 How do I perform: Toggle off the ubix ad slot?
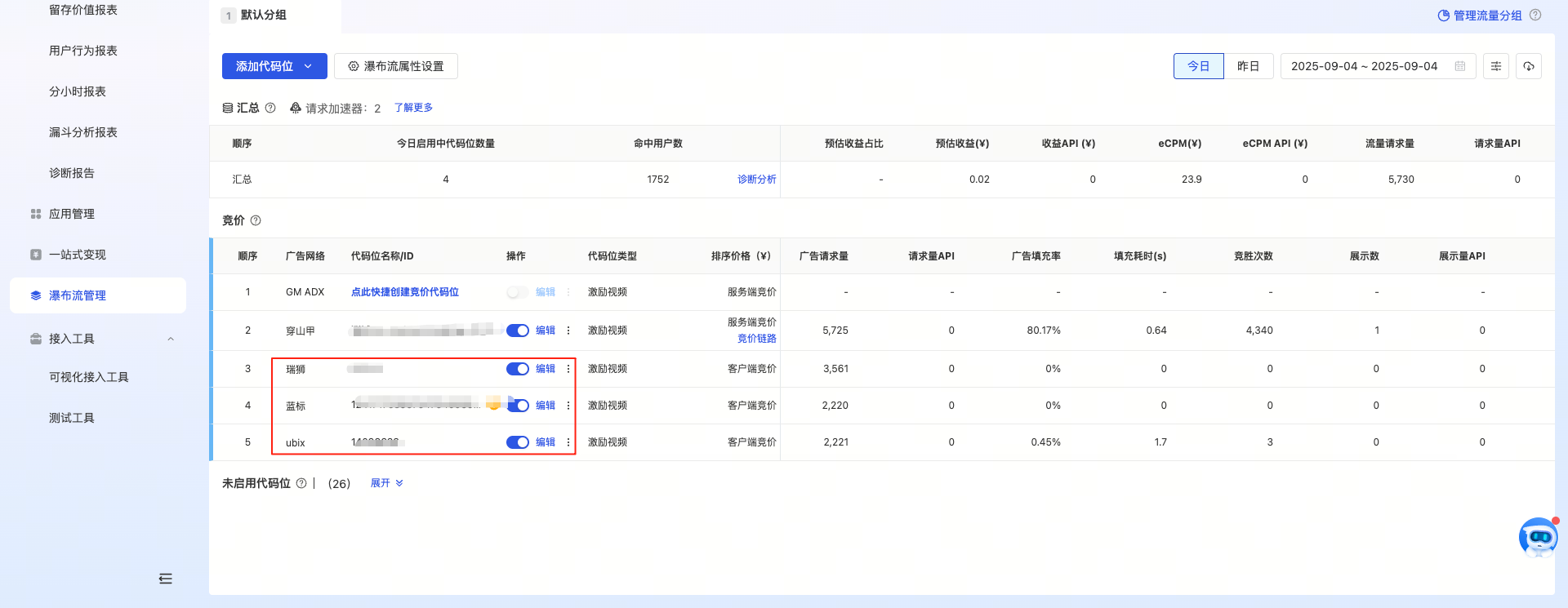[517, 442]
